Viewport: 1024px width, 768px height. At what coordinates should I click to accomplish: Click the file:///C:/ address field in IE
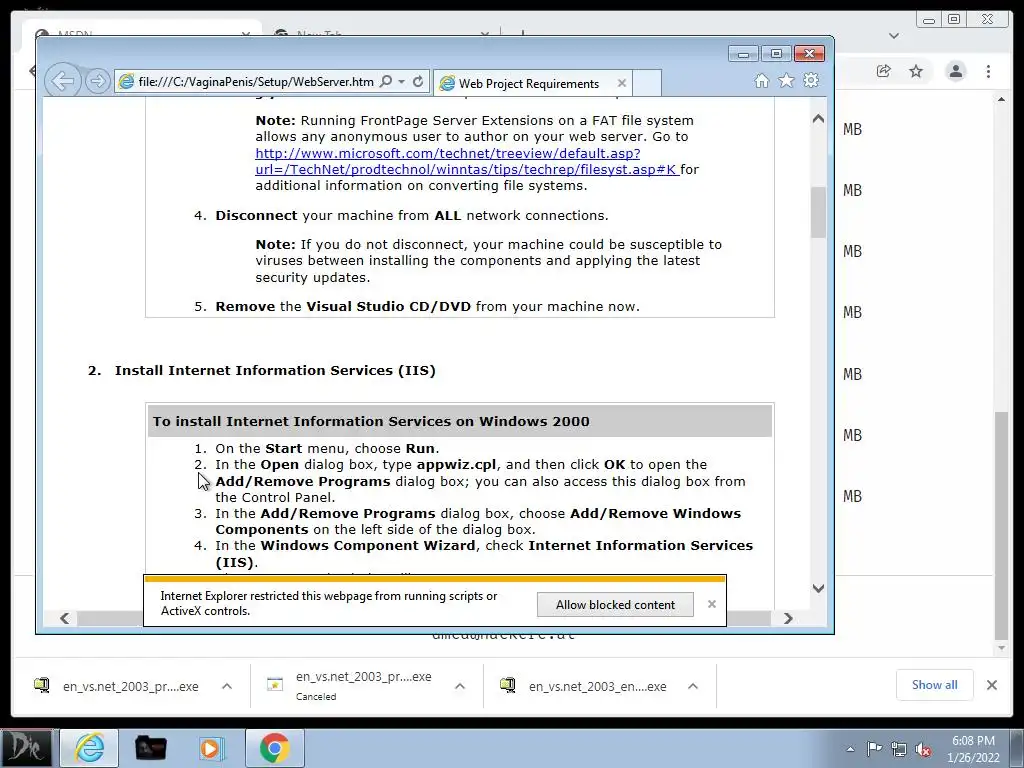[256, 82]
